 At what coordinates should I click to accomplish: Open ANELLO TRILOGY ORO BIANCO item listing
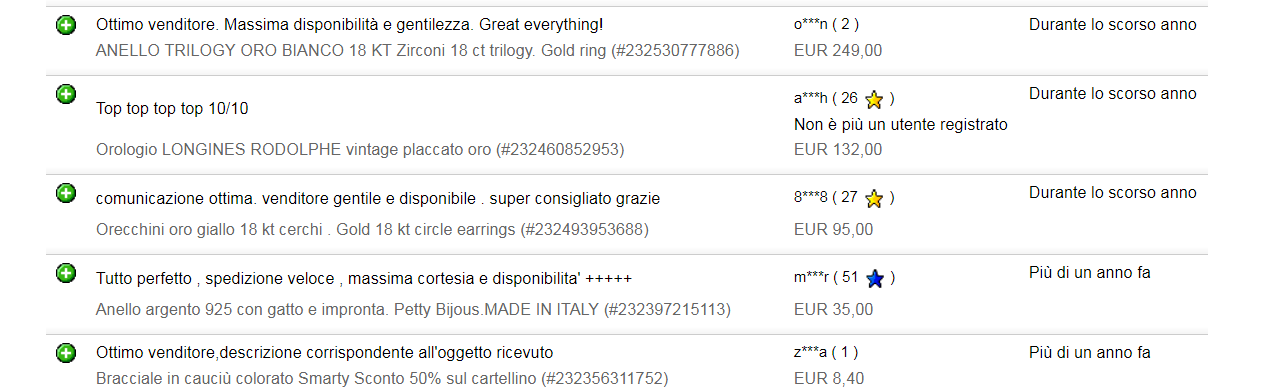[x=417, y=50]
